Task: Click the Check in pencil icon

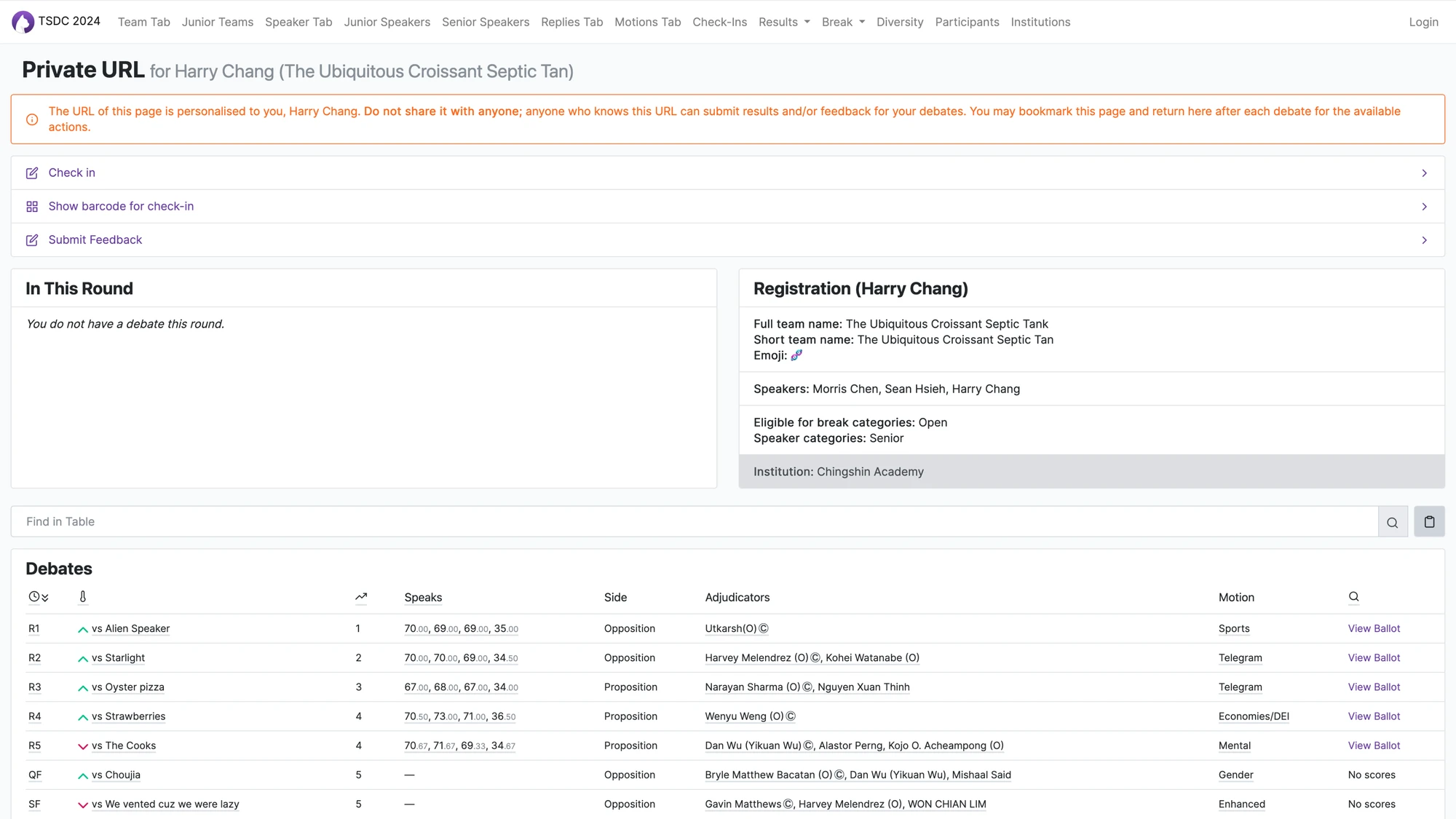Action: 32,173
